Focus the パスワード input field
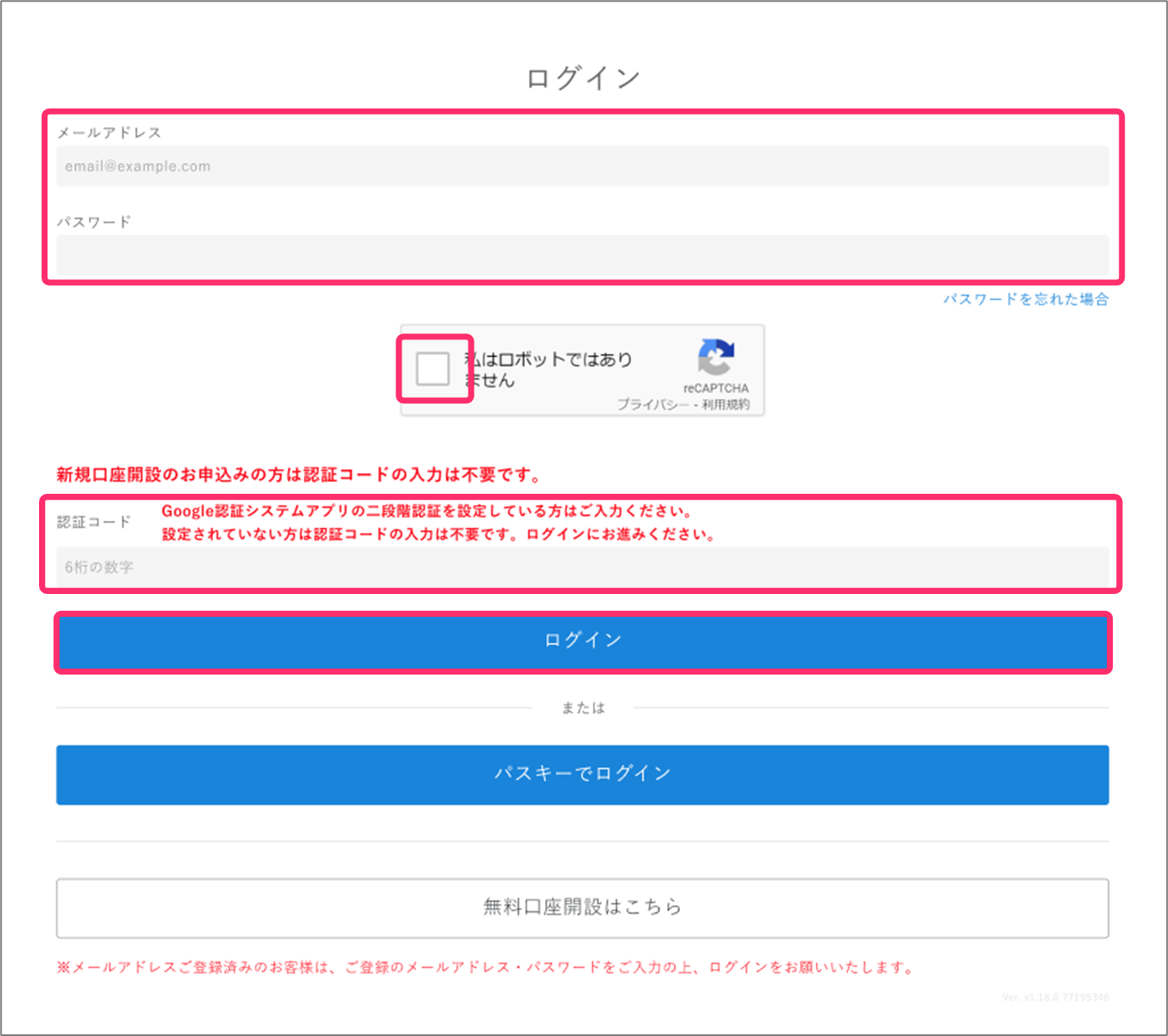 tap(582, 255)
